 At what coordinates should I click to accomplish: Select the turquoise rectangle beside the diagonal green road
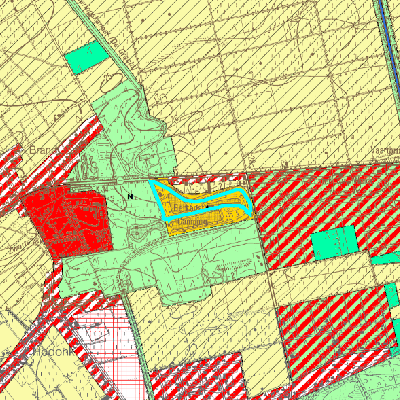[x=86, y=58]
